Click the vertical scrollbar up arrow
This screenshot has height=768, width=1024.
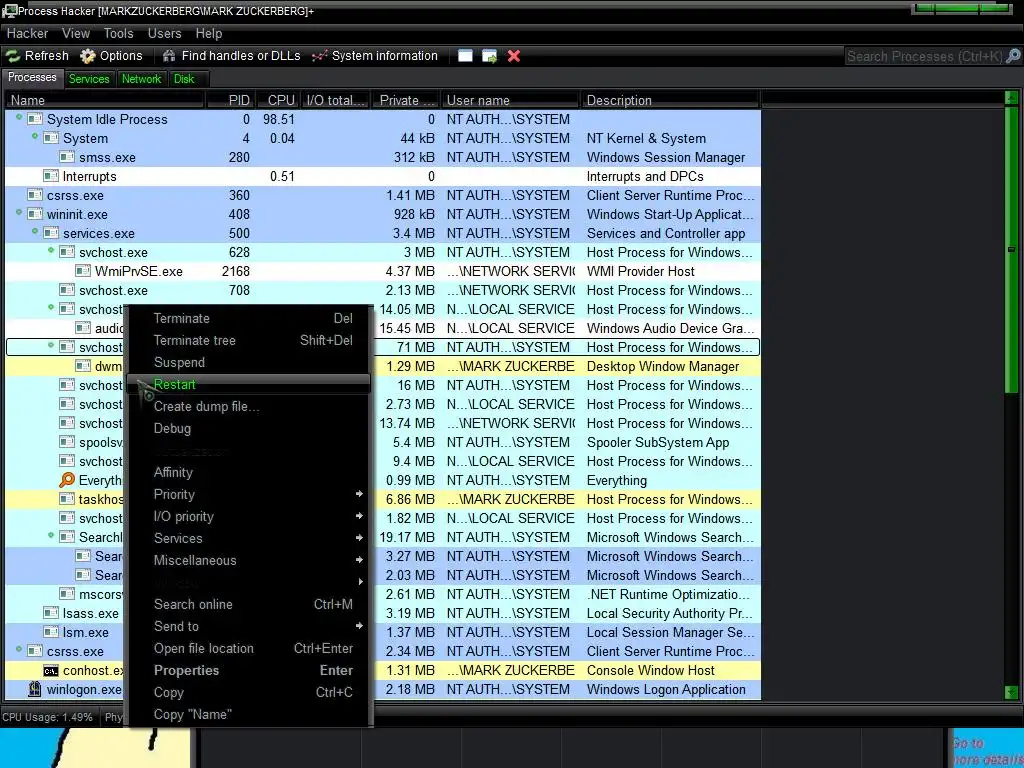point(1011,99)
